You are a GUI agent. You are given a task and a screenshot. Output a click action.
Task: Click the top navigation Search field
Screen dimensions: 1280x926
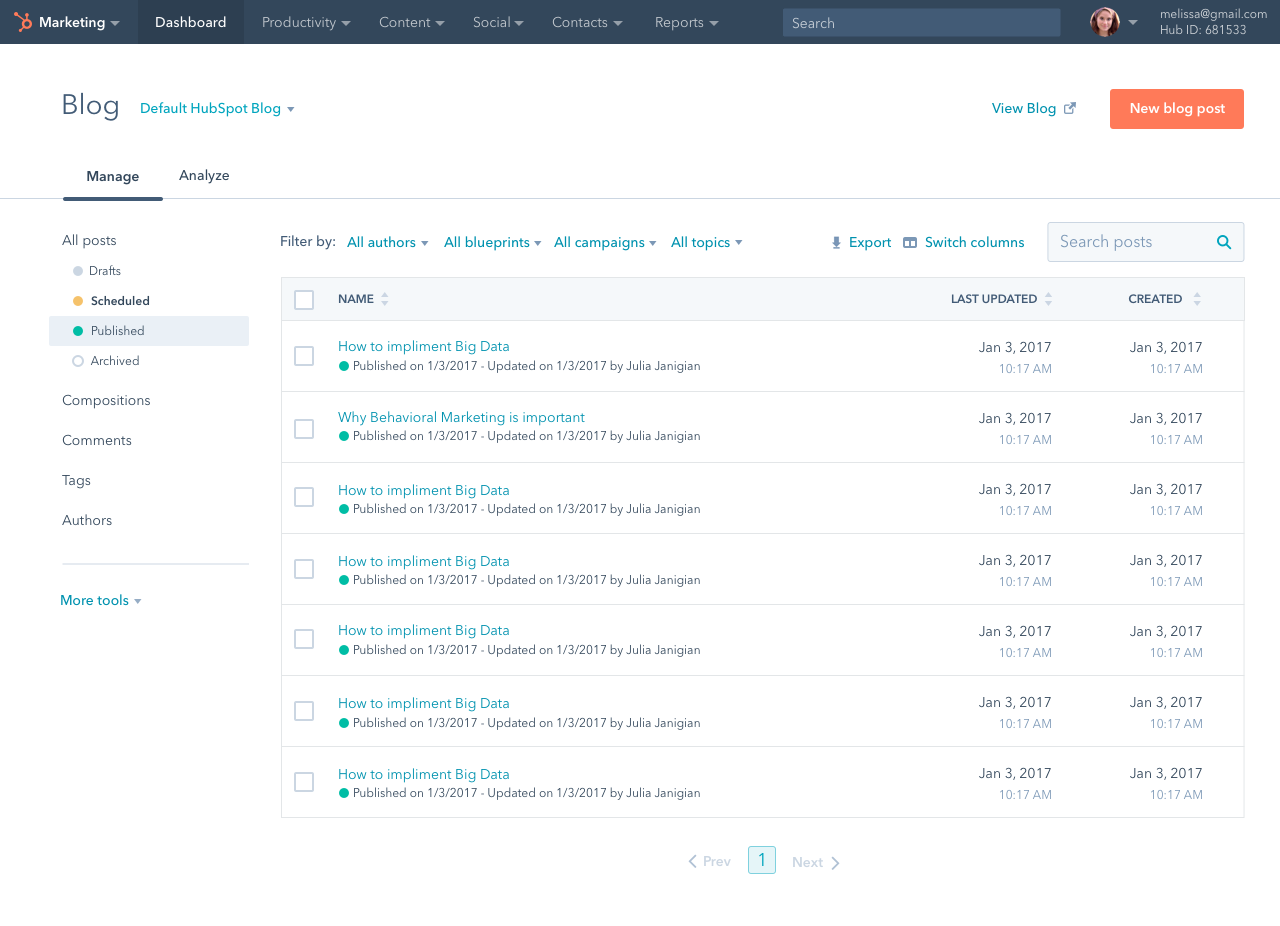click(x=920, y=23)
